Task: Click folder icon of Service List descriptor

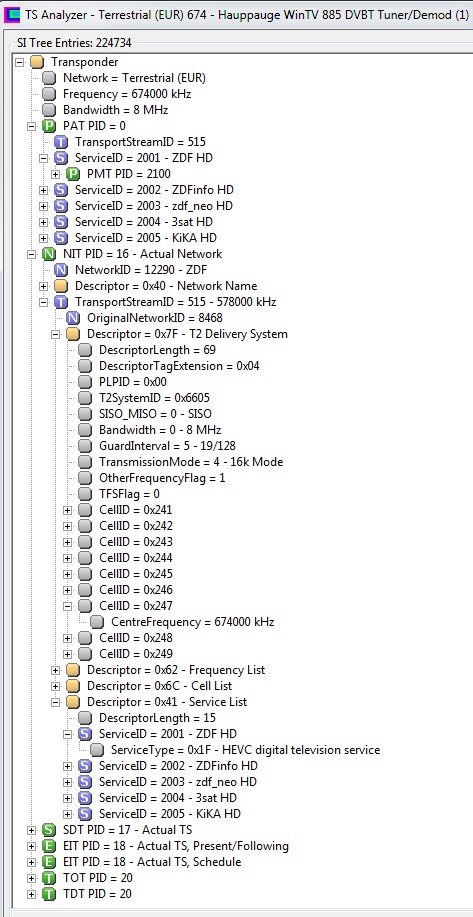Action: pyautogui.click(x=73, y=702)
